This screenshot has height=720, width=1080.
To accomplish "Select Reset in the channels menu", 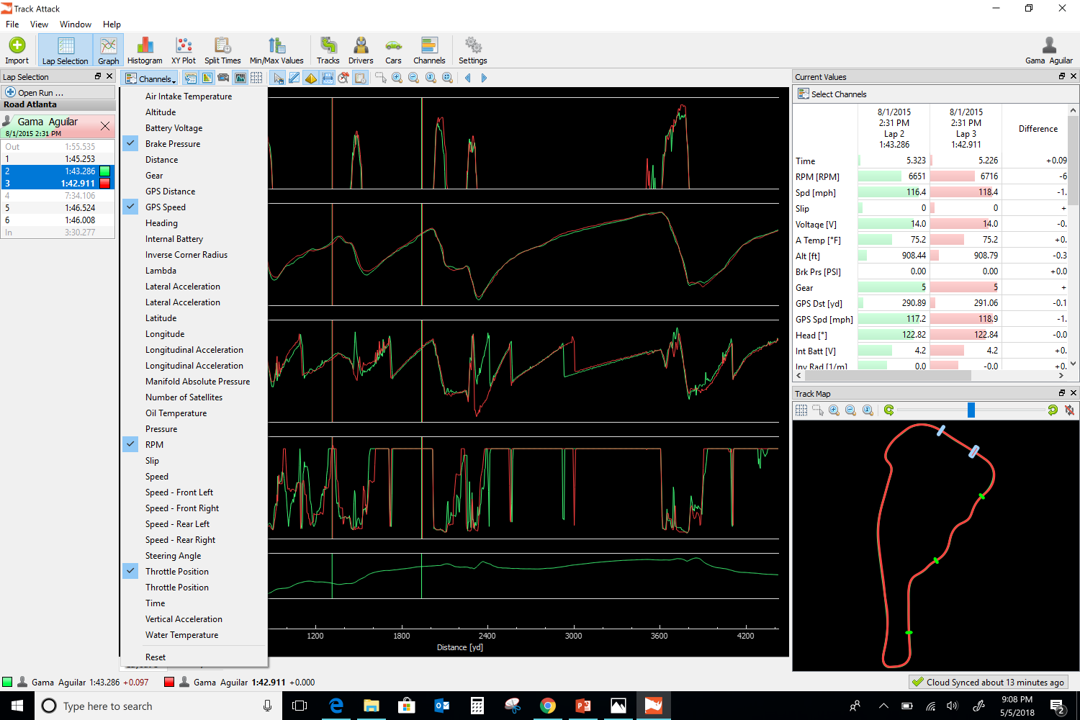I will [155, 657].
